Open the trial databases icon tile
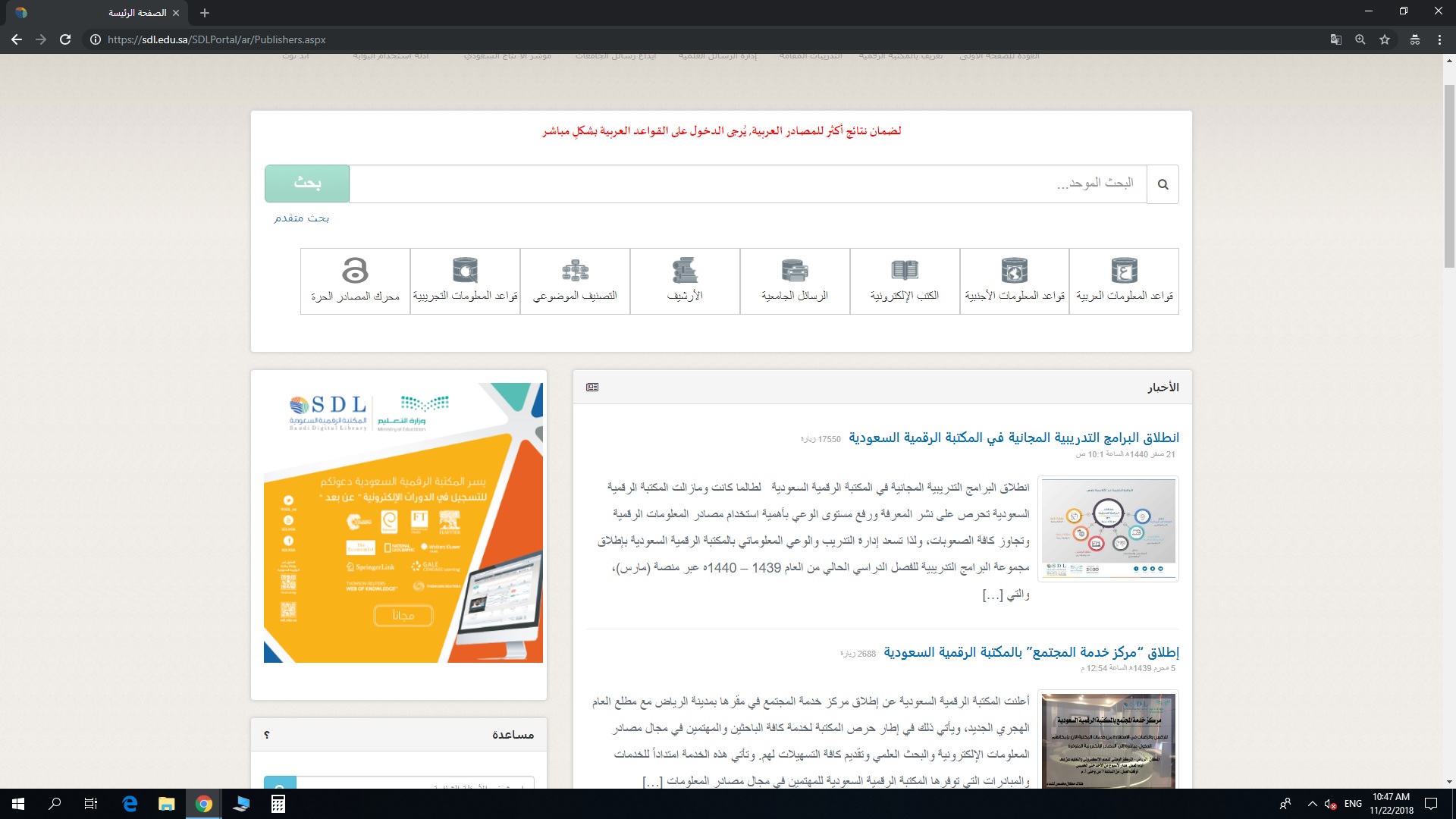This screenshot has height=819, width=1456. coord(465,280)
